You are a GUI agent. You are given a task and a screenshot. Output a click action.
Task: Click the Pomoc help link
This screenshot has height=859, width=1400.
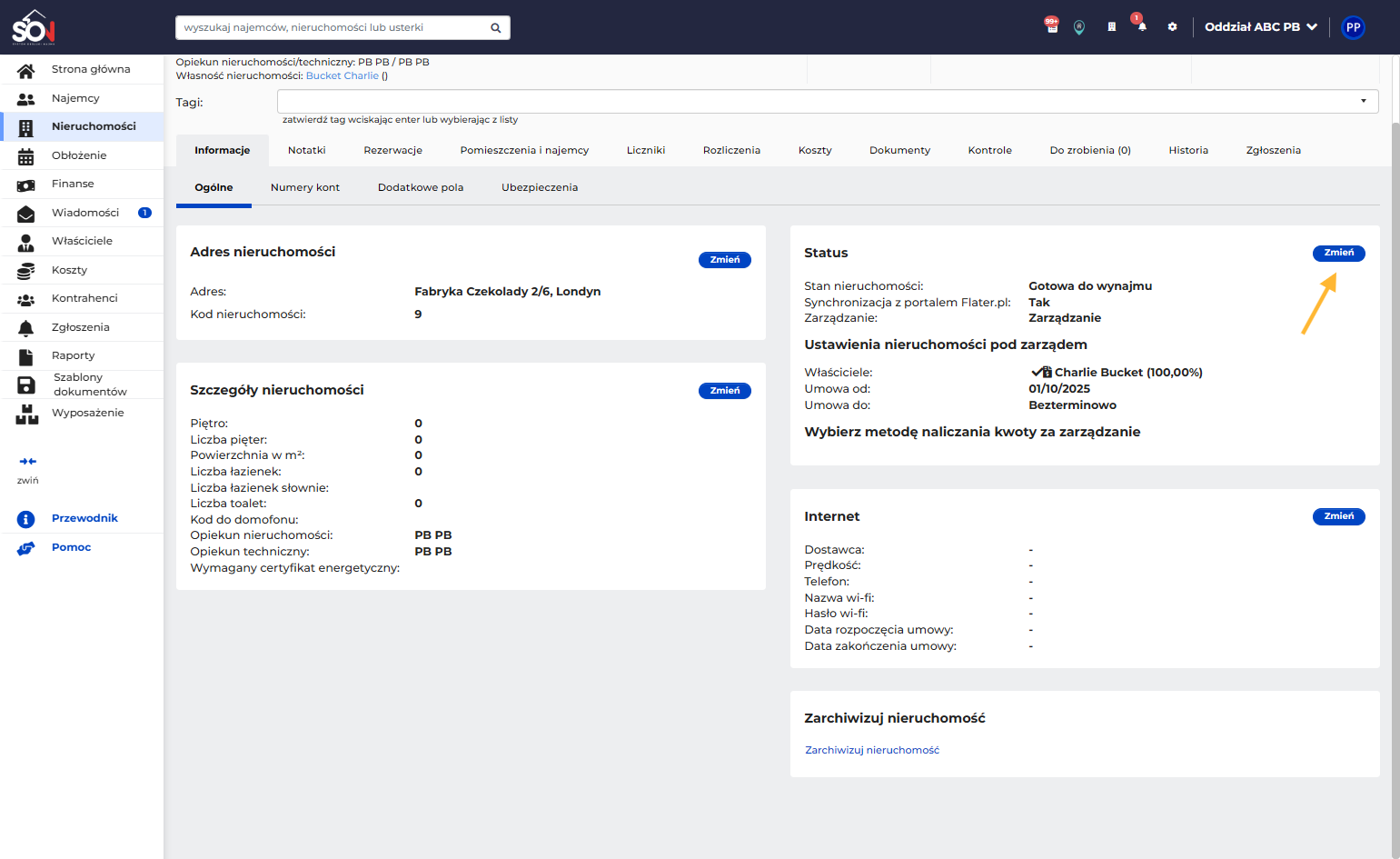pyautogui.click(x=72, y=548)
